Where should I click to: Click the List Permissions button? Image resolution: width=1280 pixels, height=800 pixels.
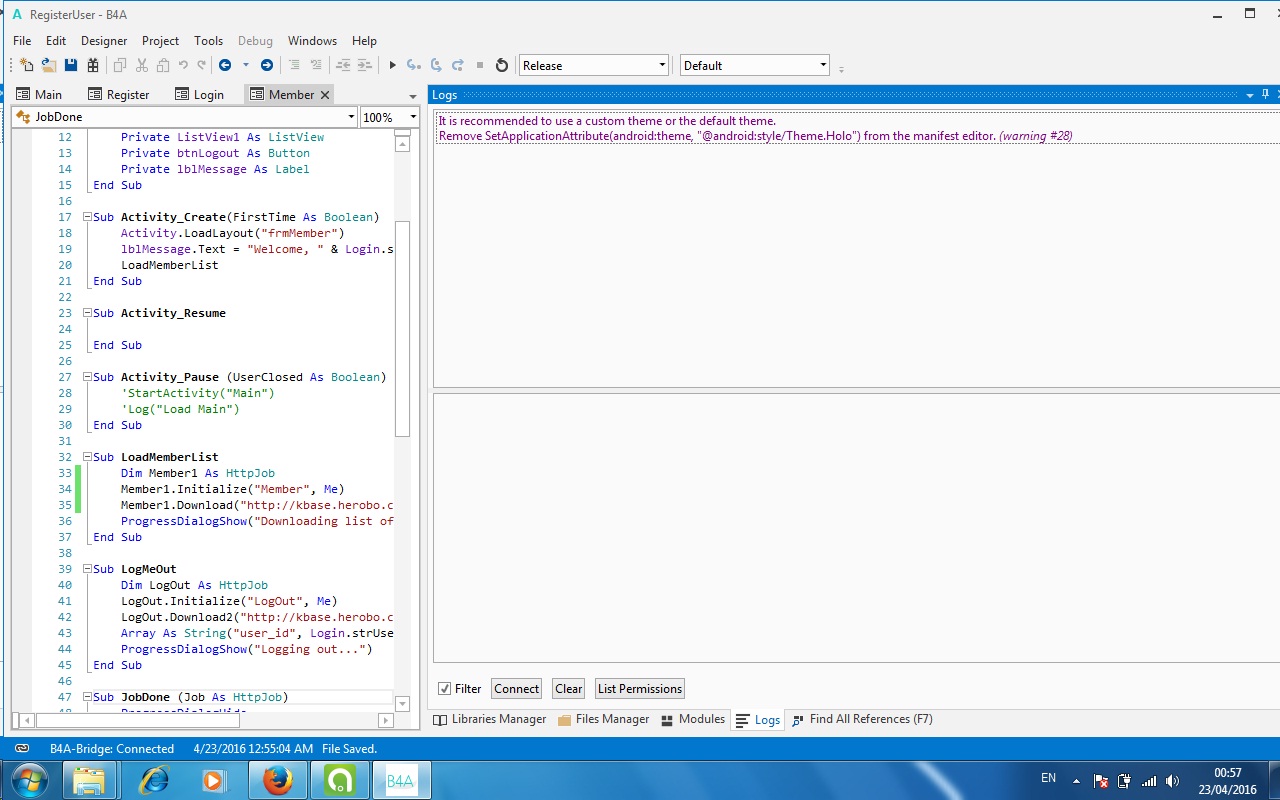tap(639, 689)
